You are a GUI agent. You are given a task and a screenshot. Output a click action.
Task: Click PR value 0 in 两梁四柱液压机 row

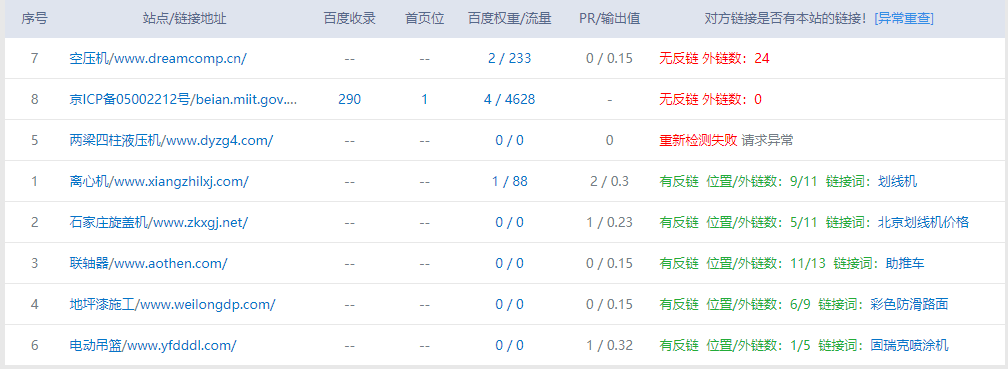coord(609,140)
